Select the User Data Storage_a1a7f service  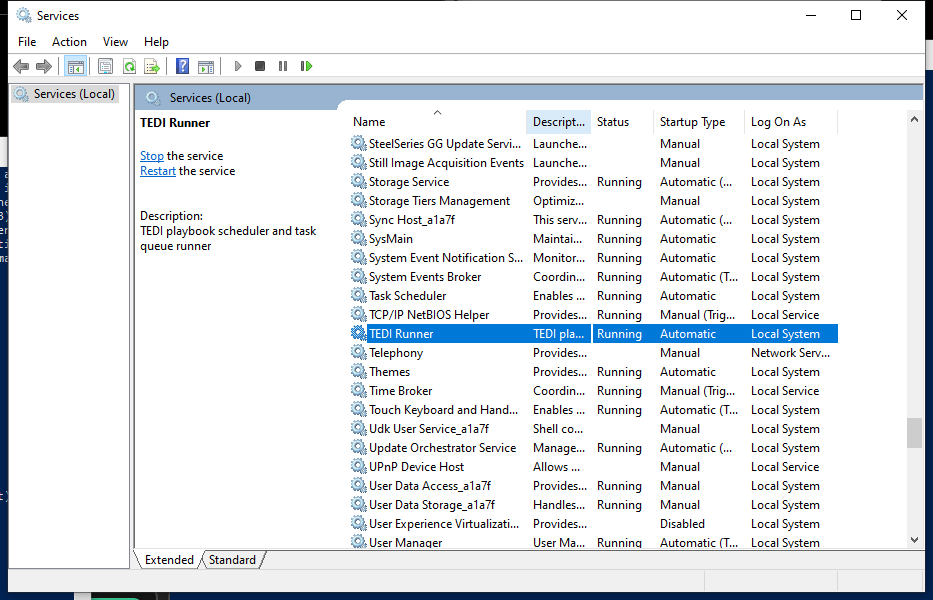tap(594, 505)
